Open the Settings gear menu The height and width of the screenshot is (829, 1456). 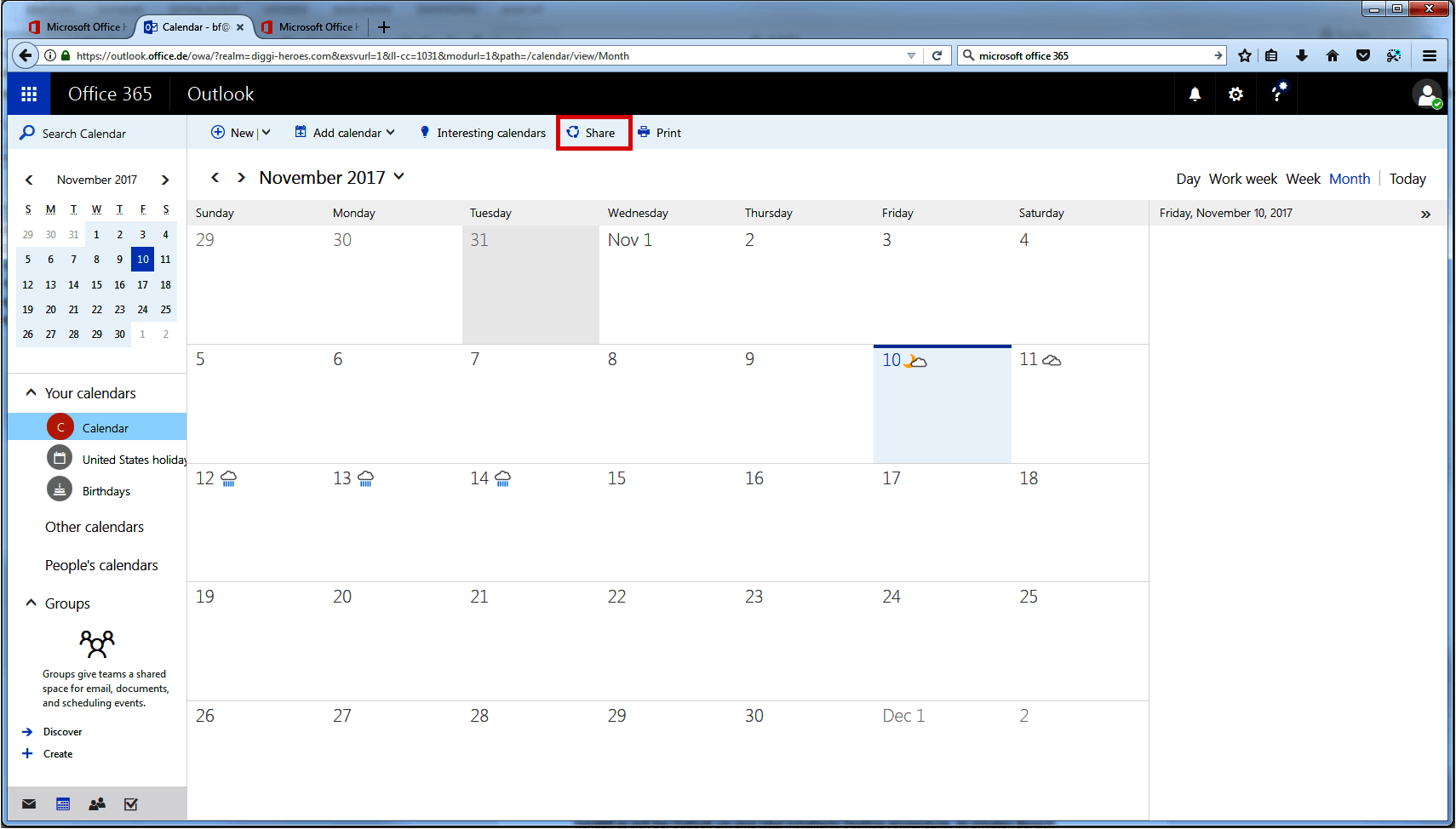pyautogui.click(x=1235, y=94)
